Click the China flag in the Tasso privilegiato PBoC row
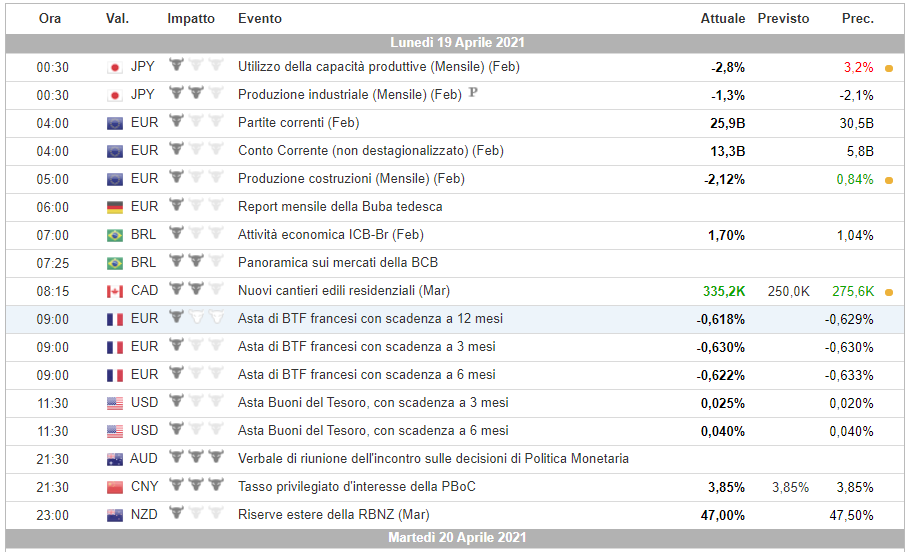911x552 pixels. click(114, 488)
